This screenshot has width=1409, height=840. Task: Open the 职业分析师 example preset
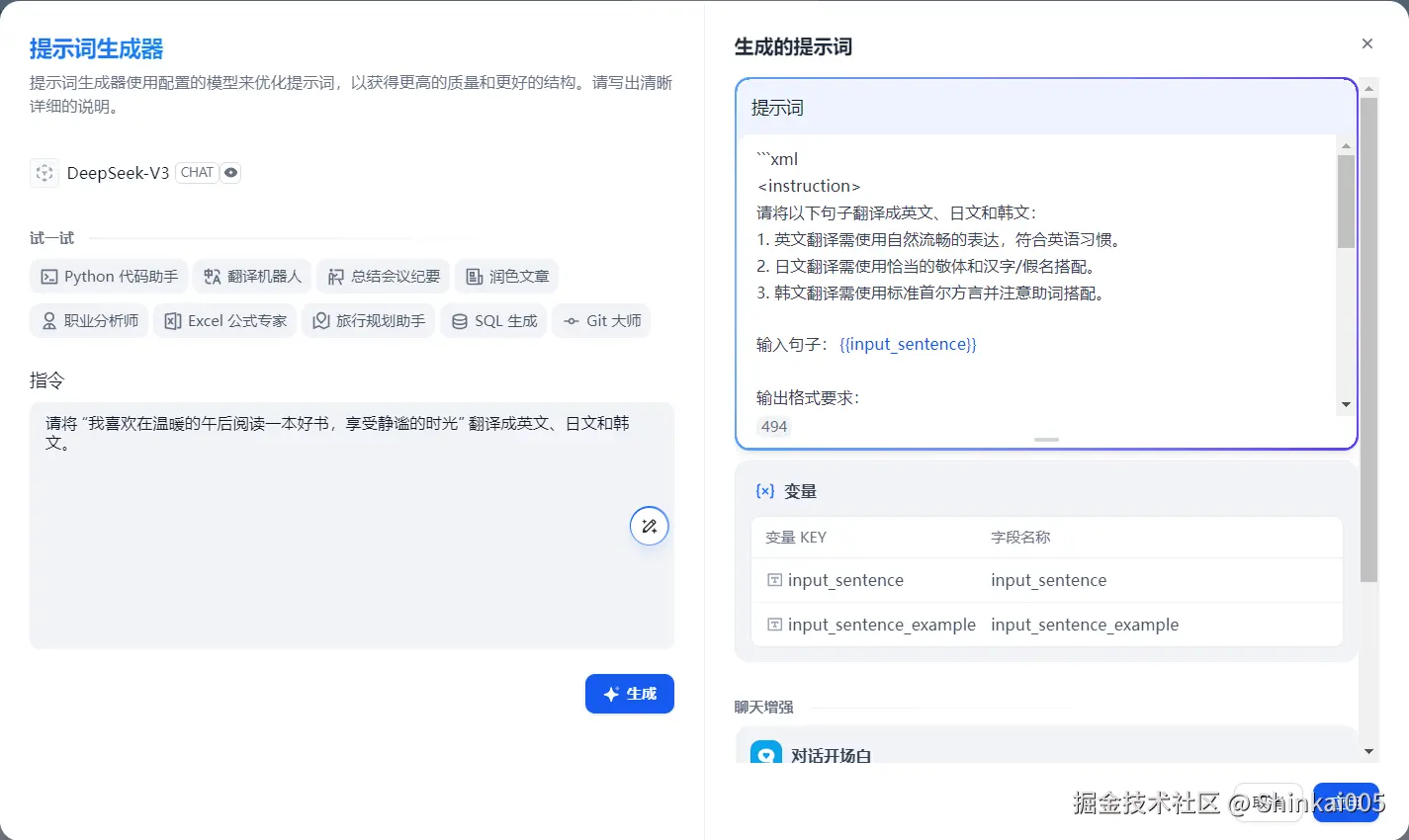[89, 320]
